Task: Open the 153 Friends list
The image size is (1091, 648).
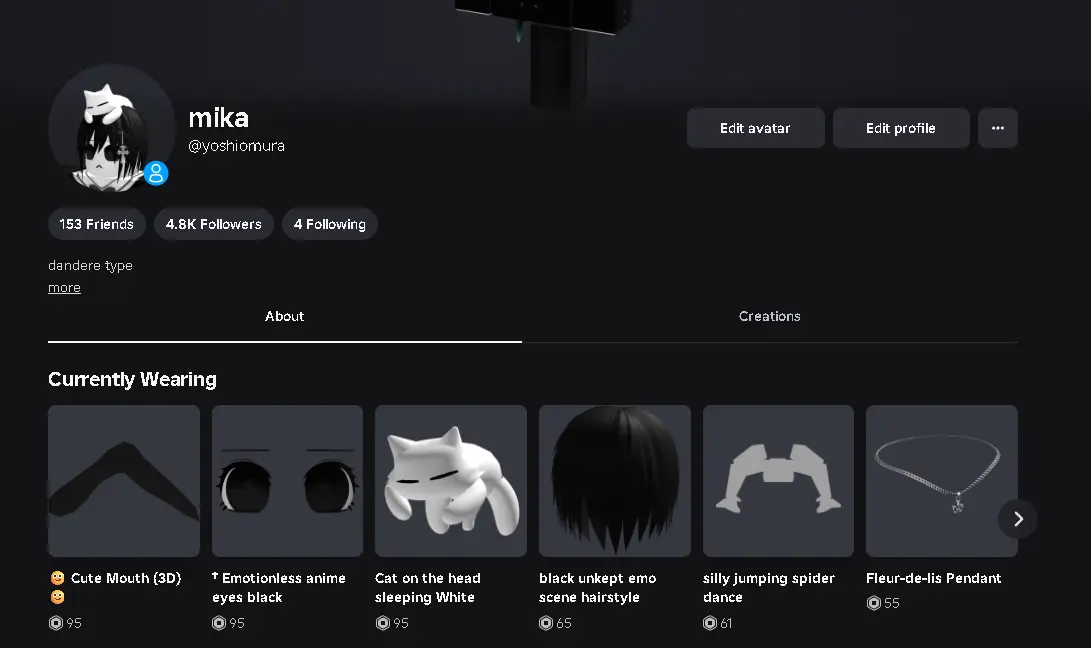Action: 97,224
